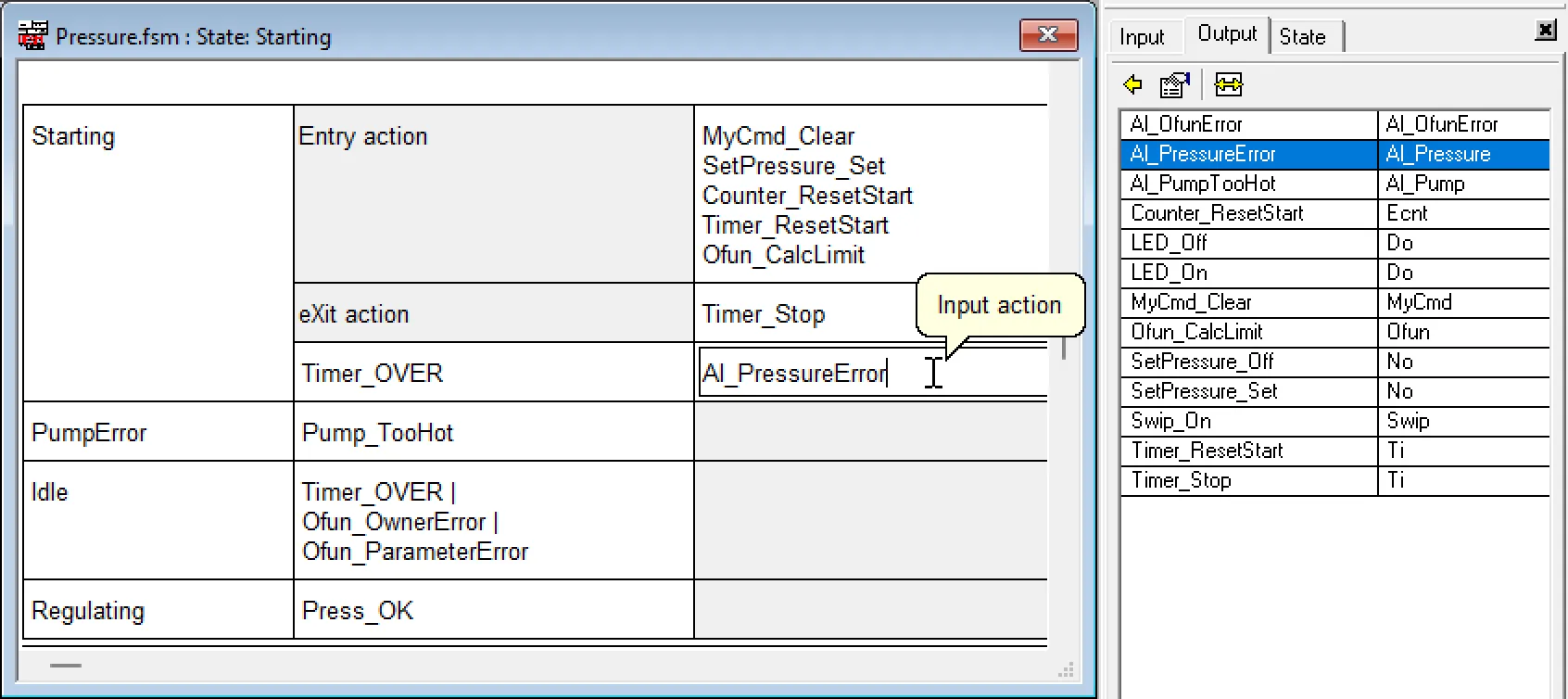
Task: Click the vertical scrollbar thumb of table
Action: pos(1064,349)
